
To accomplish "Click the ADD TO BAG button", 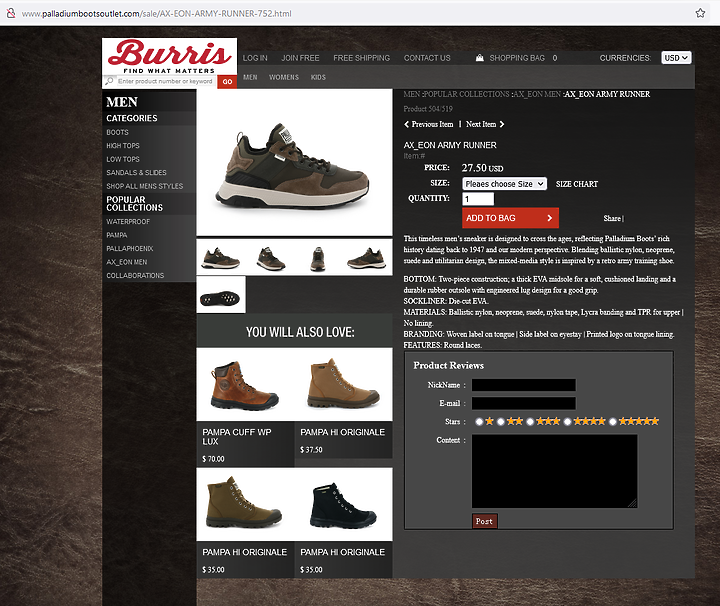I will [x=510, y=218].
